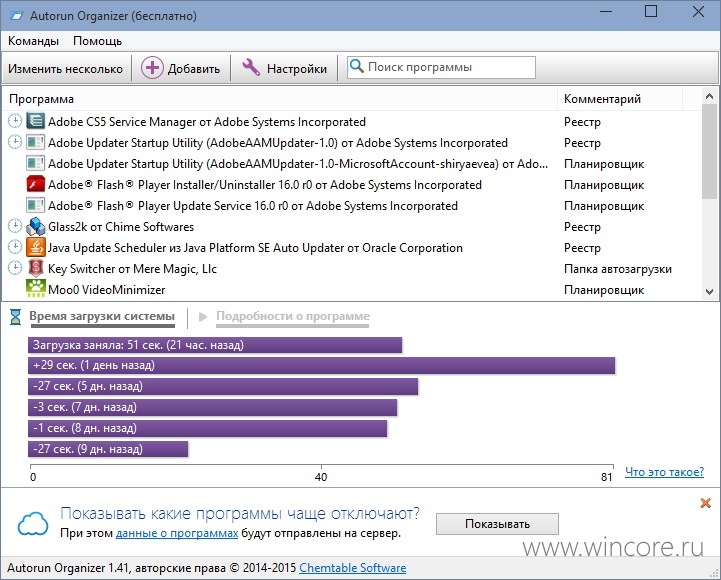721x580 pixels.
Task: Click the Настройки toolbar button label
Action: click(297, 69)
